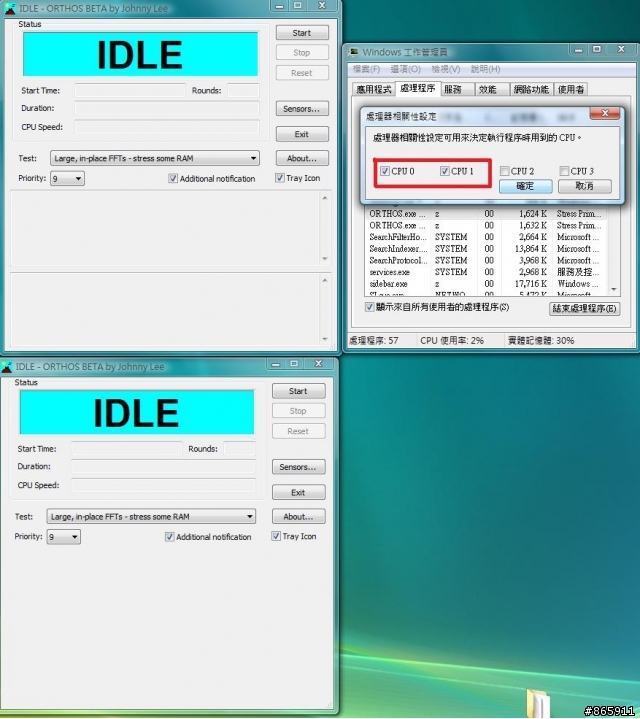Switch to the 網路功能 tab
This screenshot has width=640, height=719.
[531, 89]
